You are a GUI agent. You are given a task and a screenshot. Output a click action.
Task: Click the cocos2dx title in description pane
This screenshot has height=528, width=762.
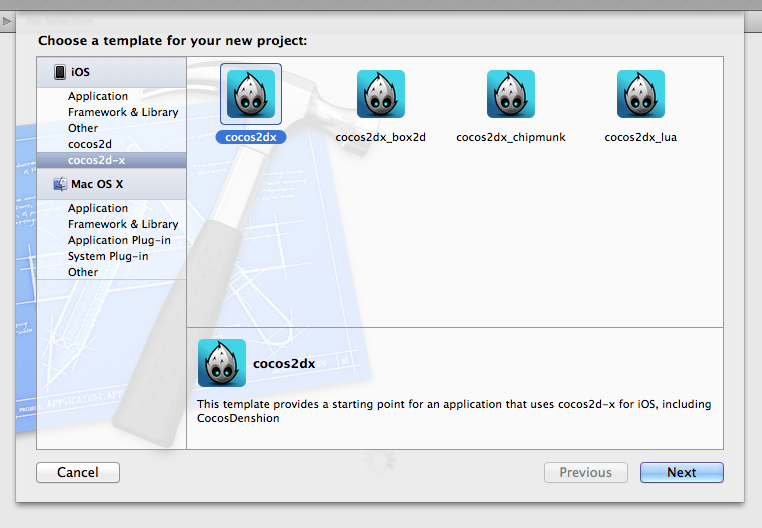pos(284,364)
